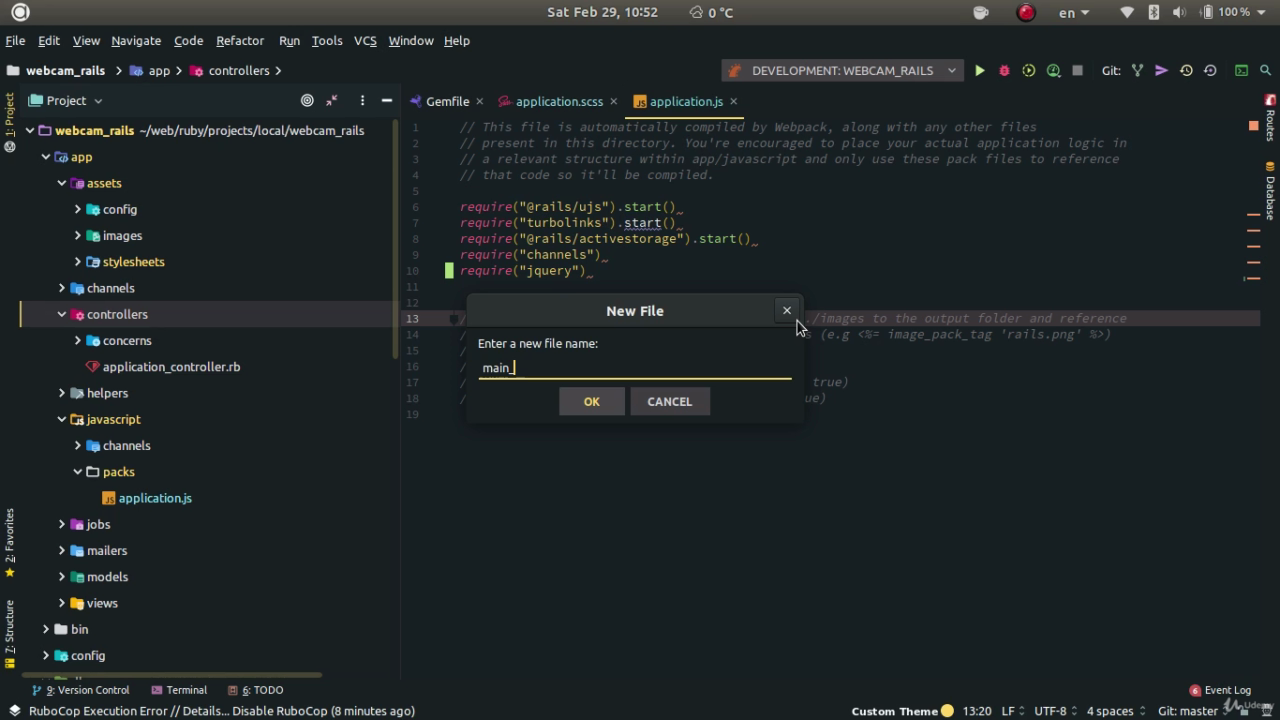Hide the Project panel with minus icon

tap(386, 100)
